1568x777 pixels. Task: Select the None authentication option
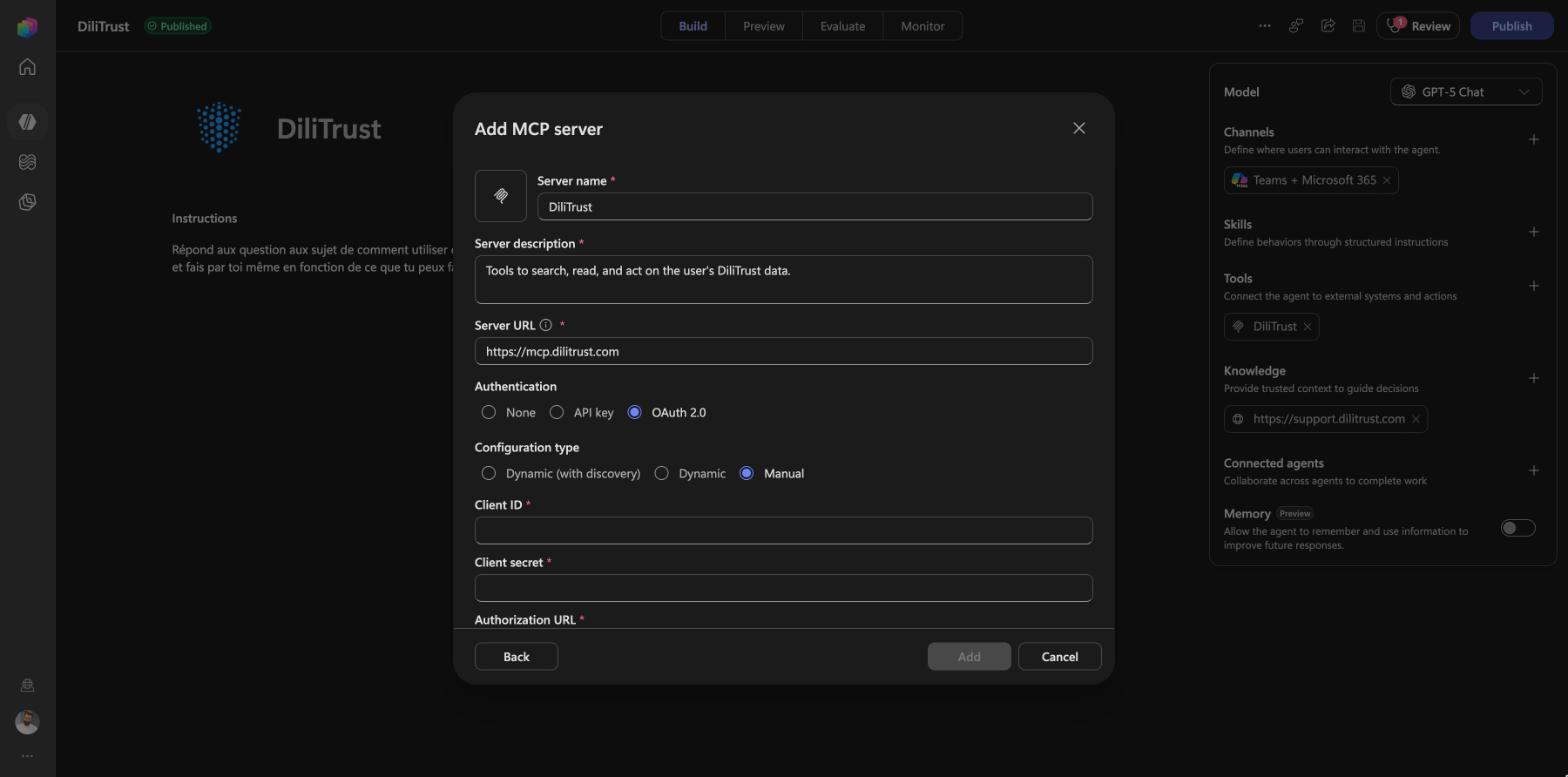[x=489, y=412]
